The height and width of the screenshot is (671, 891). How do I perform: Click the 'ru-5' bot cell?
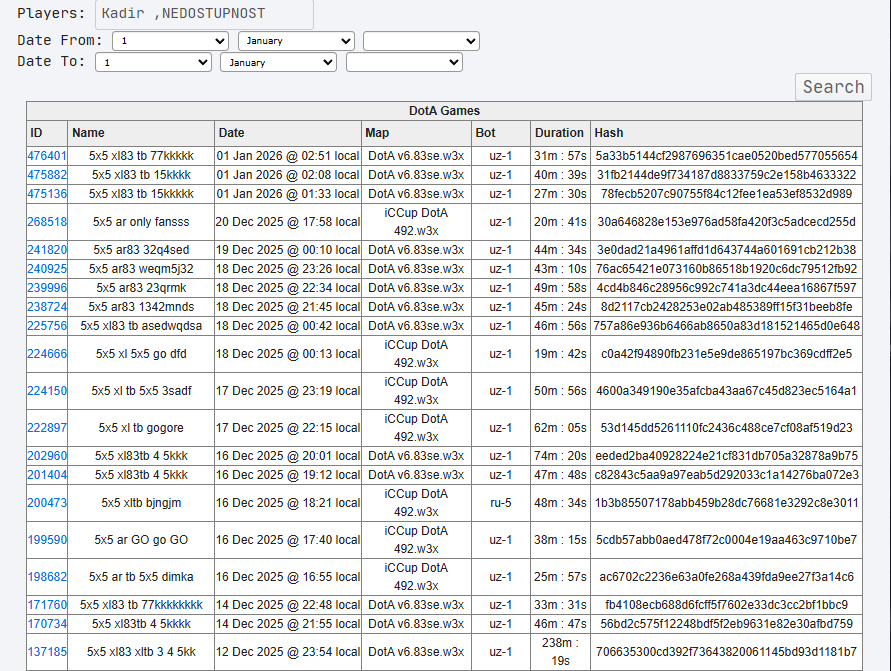tap(501, 503)
